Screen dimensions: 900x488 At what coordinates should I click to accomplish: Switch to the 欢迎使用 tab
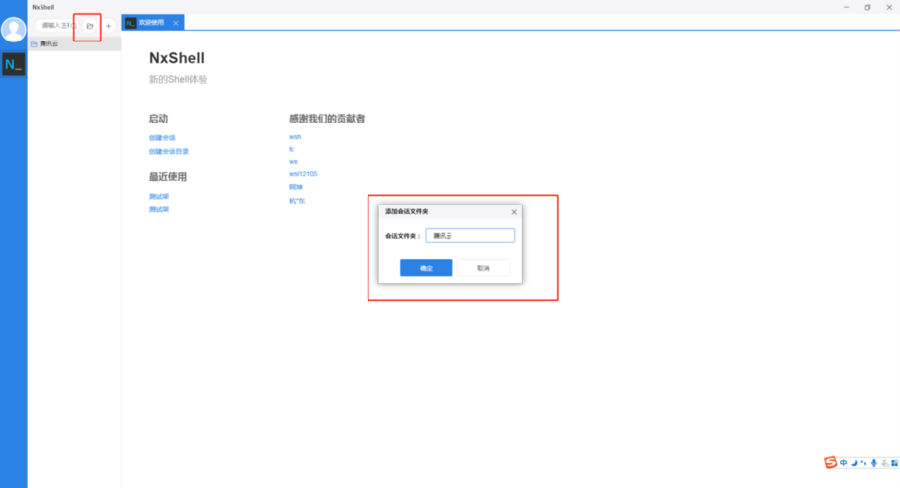pyautogui.click(x=151, y=23)
